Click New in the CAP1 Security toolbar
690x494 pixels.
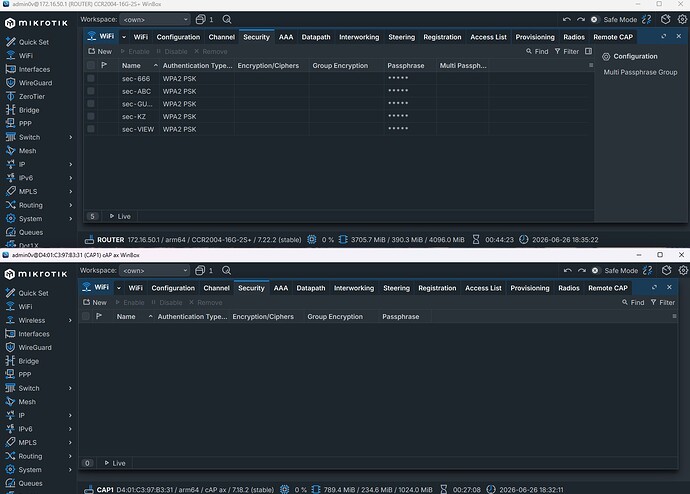(x=95, y=303)
